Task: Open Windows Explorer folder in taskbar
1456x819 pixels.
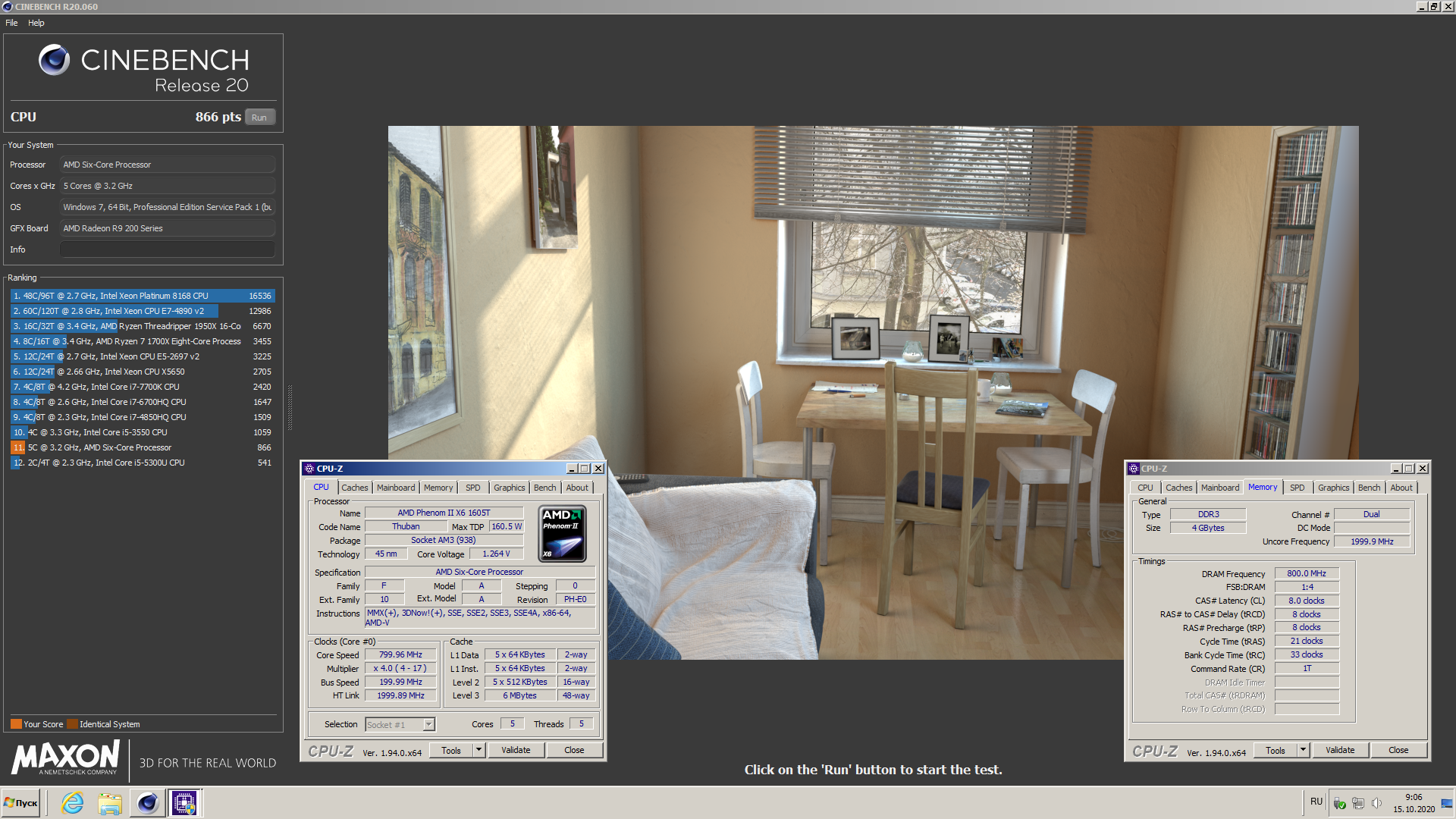Action: click(x=110, y=803)
